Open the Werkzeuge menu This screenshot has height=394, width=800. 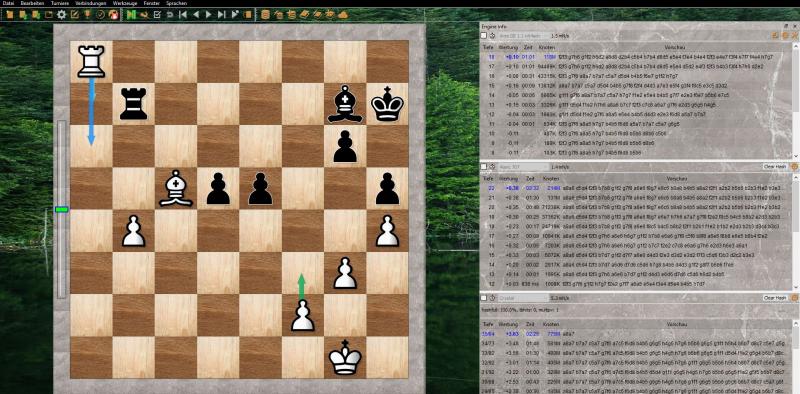pos(124,3)
